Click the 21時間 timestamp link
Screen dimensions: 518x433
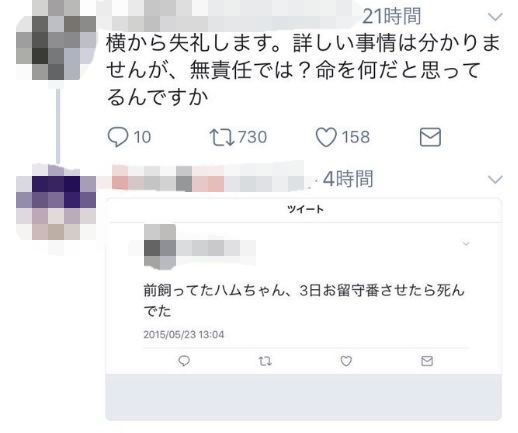tap(391, 16)
